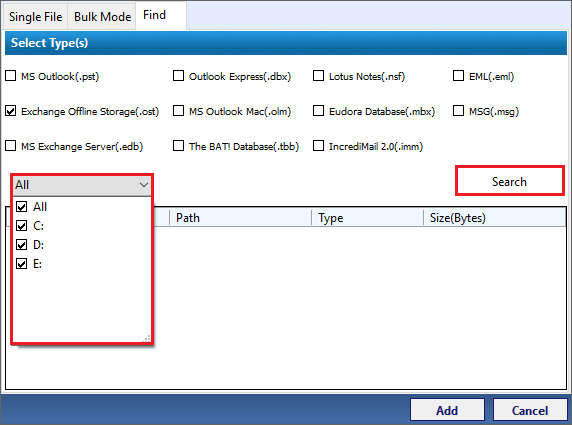Viewport: 572px width, 425px height.
Task: Collapse the All drive dropdown
Action: [144, 185]
